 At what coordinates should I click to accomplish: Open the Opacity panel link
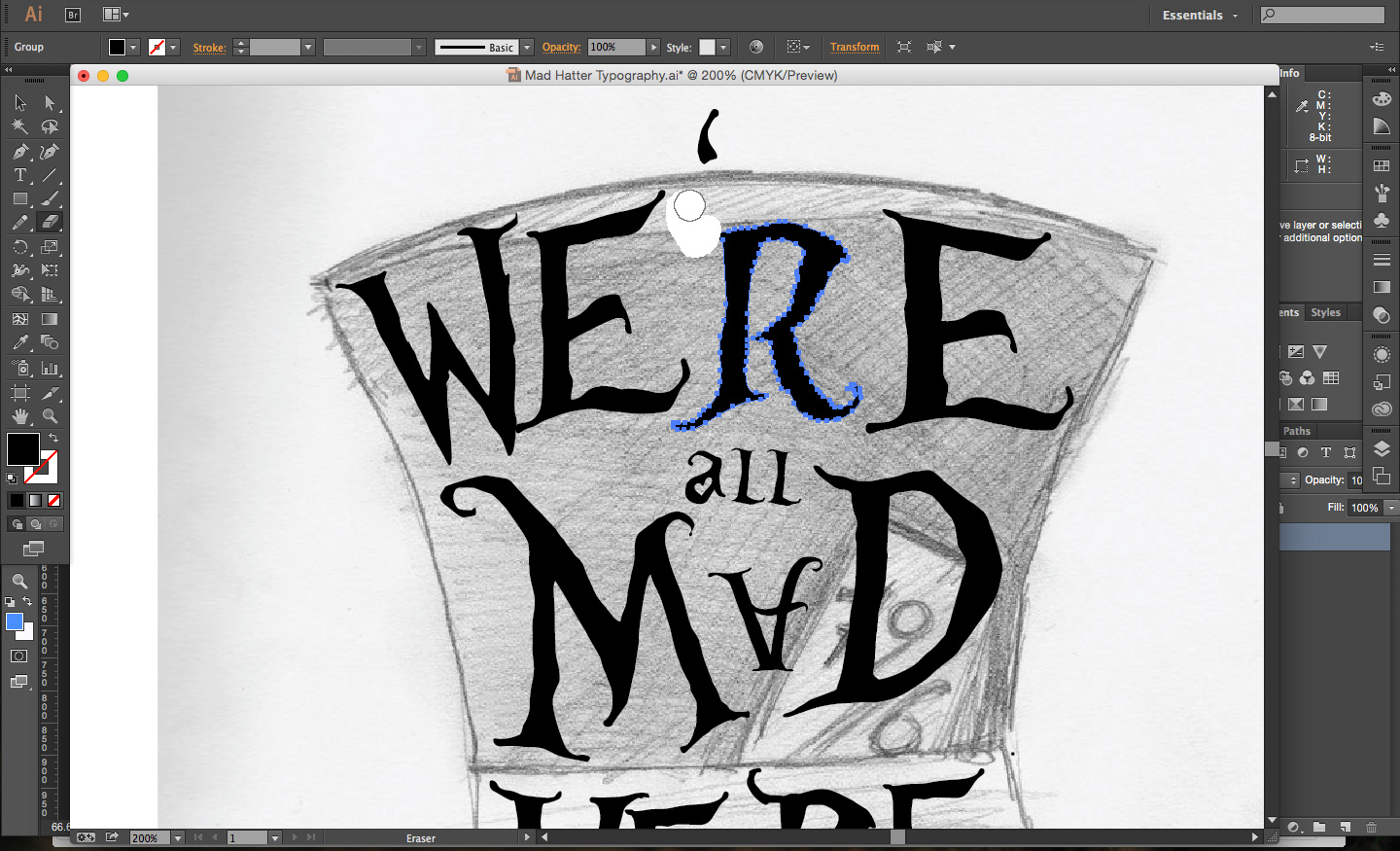click(561, 47)
